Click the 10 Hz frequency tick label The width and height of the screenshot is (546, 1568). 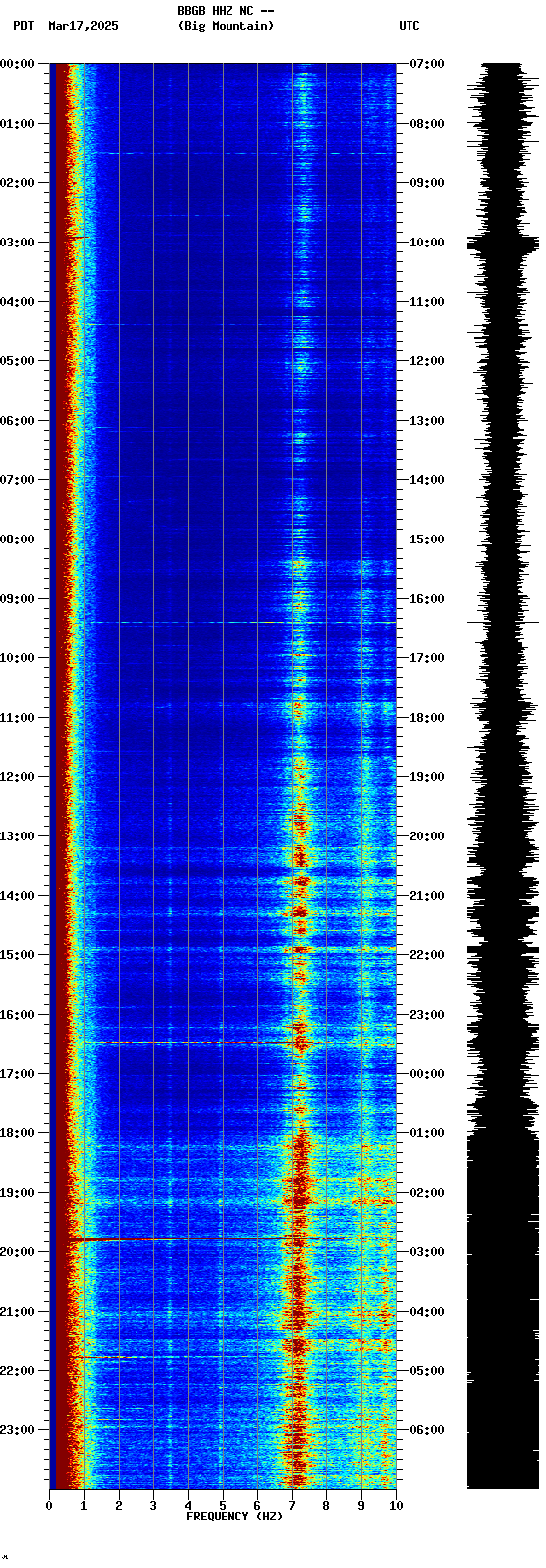pyautogui.click(x=395, y=1506)
